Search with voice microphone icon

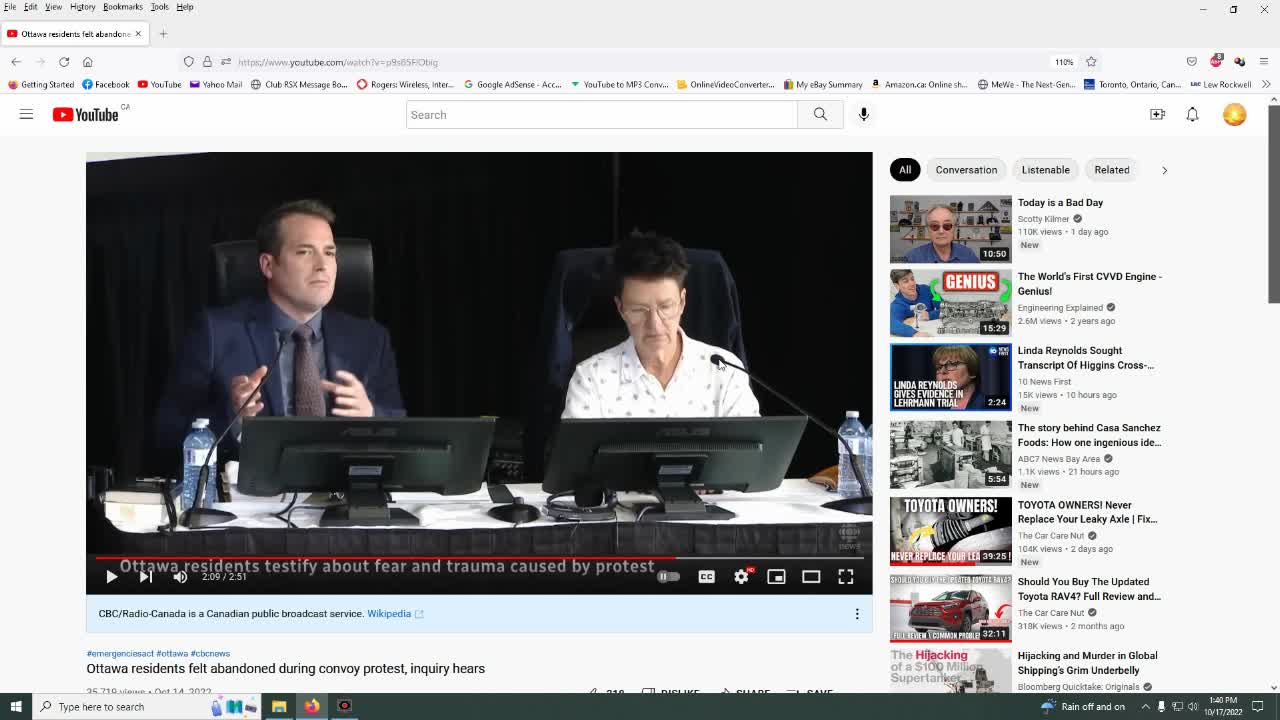click(864, 115)
